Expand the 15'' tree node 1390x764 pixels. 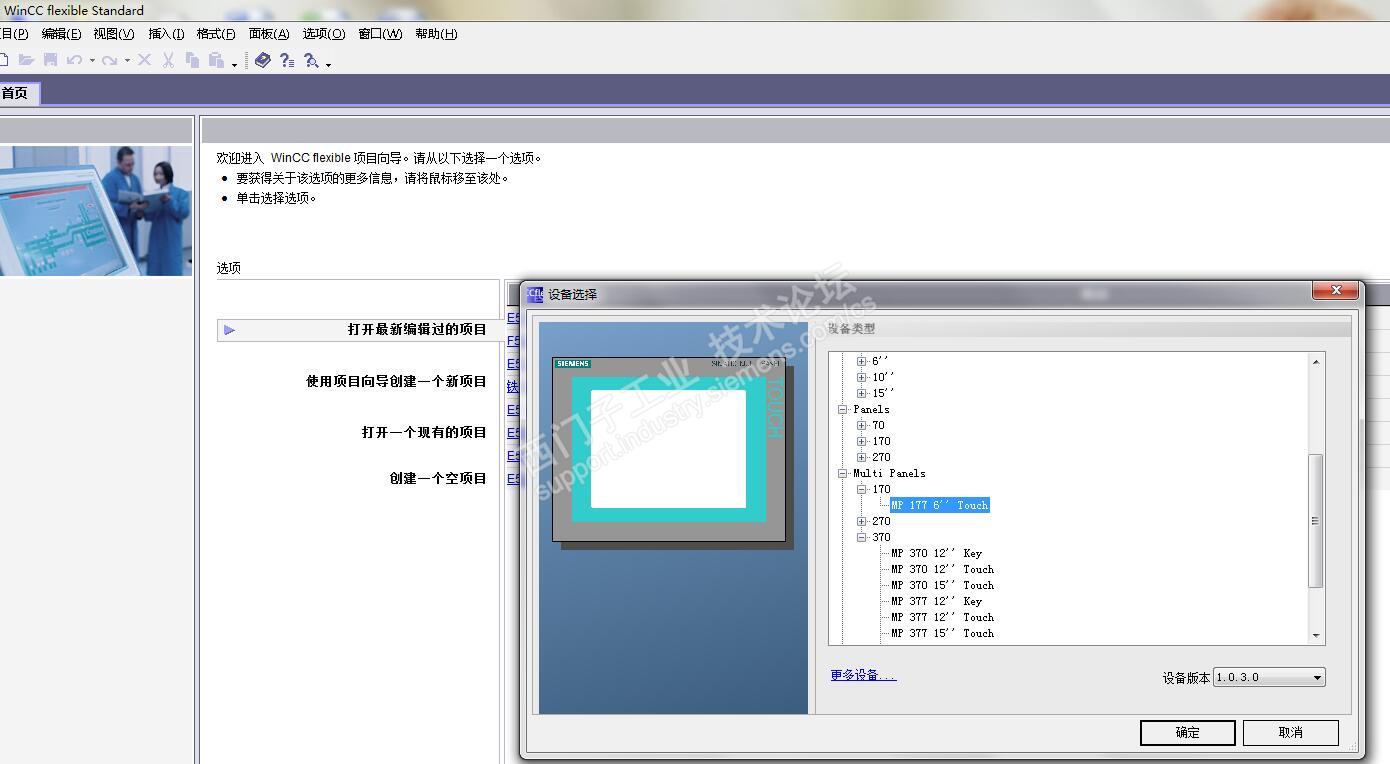click(x=862, y=393)
